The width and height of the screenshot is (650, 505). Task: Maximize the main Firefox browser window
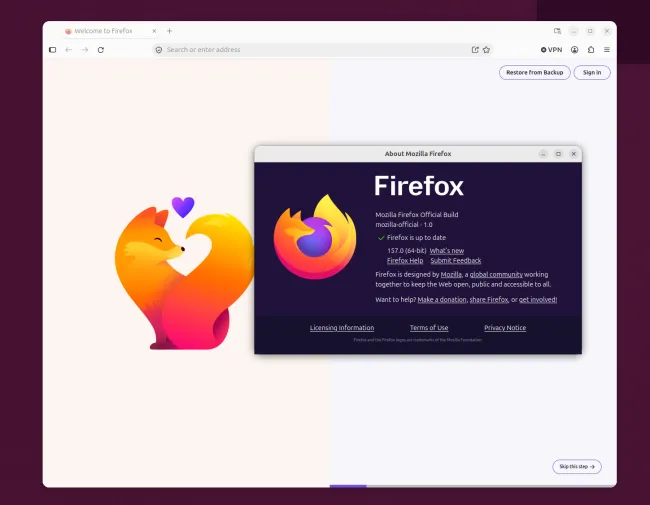tap(590, 31)
